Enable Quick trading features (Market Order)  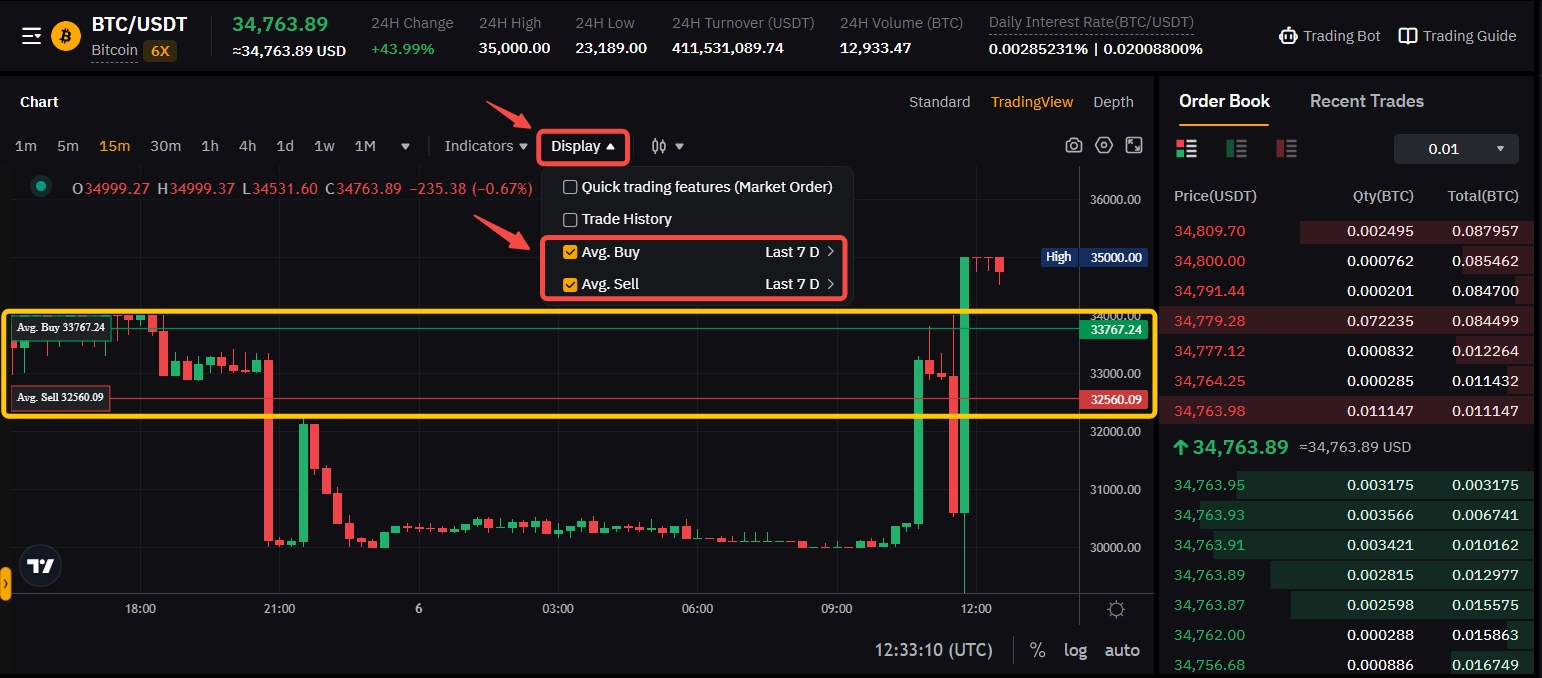click(571, 186)
